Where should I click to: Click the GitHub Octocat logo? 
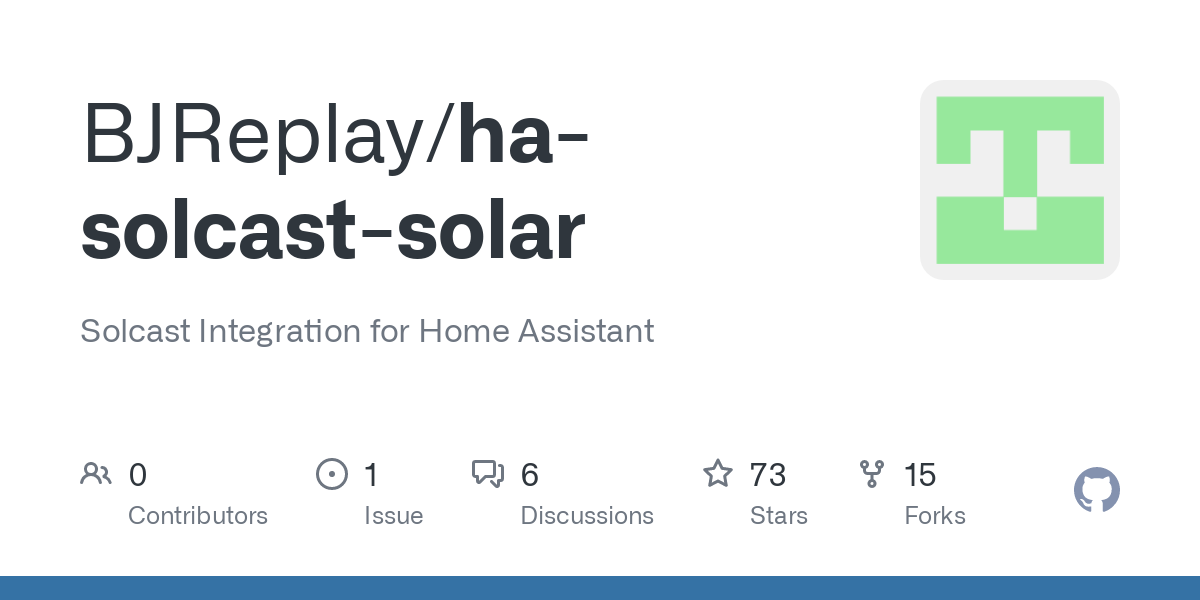1097,491
